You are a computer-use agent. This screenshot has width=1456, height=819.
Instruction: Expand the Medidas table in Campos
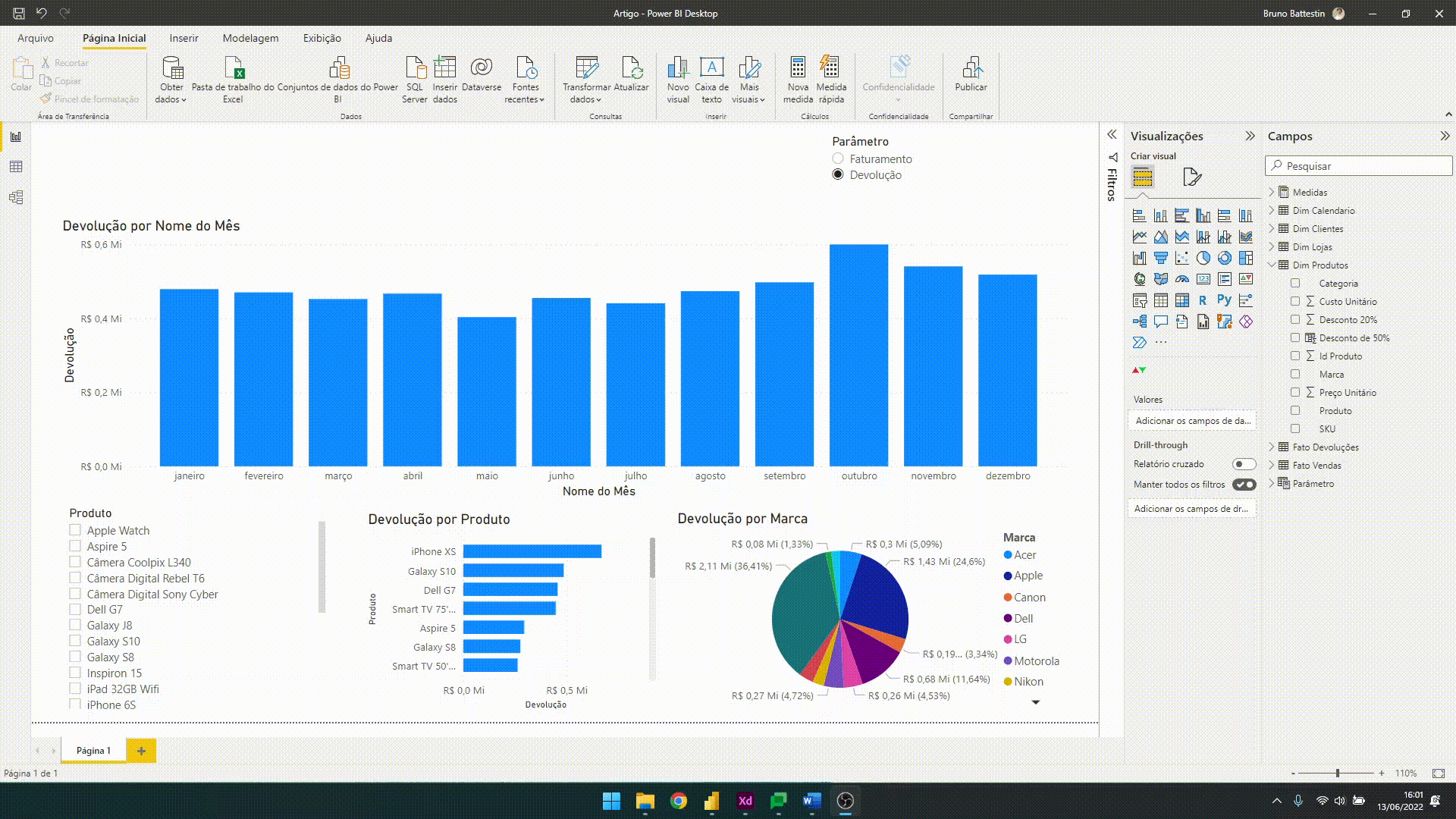pyautogui.click(x=1272, y=192)
